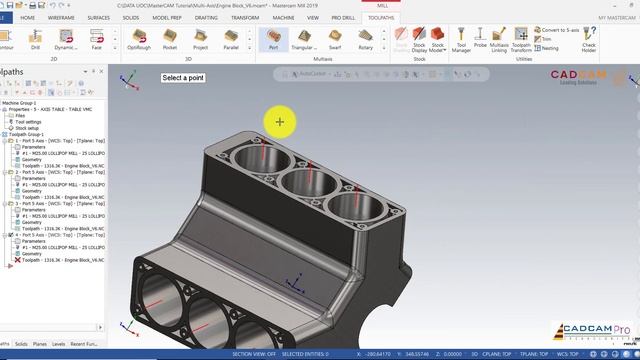Expand the 3D toolpath gallery
This screenshot has height=360, width=640.
click(x=249, y=48)
